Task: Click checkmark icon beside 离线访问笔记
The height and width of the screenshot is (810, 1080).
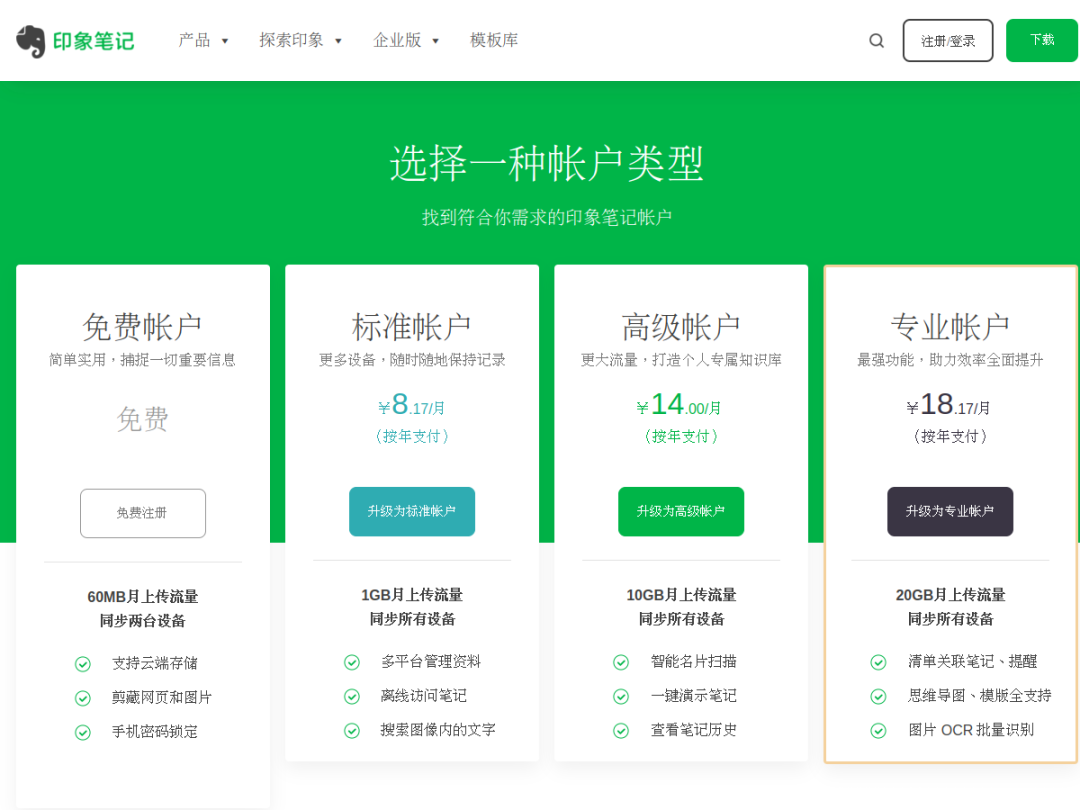Action: 352,696
